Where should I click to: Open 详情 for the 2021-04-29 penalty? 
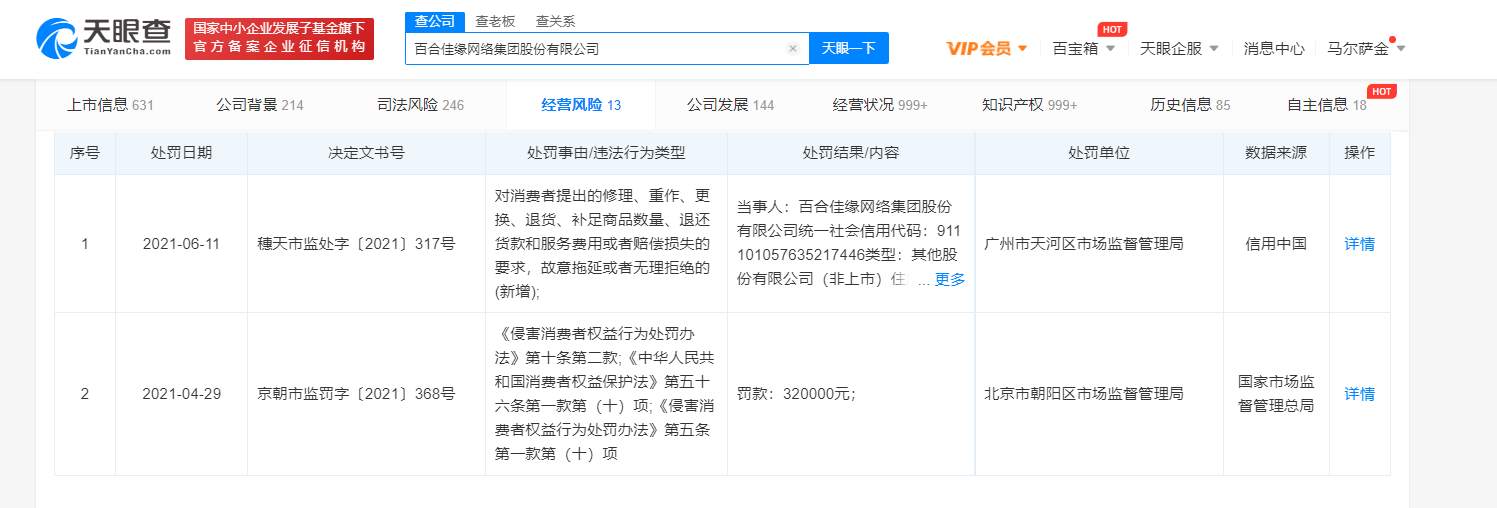click(x=1359, y=394)
